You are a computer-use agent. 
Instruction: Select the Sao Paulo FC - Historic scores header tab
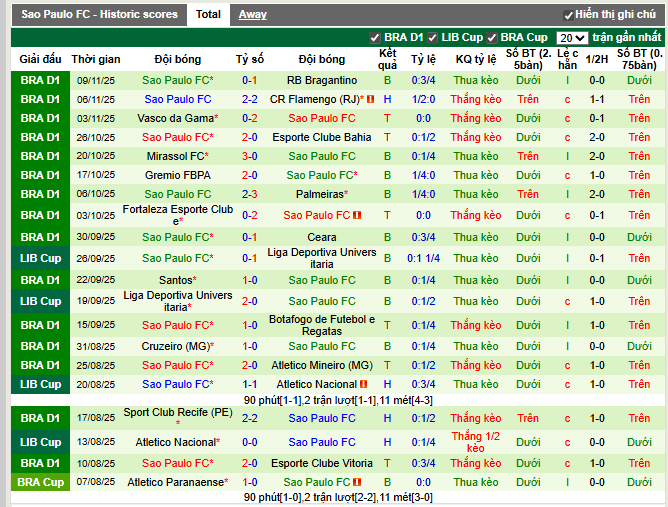[99, 14]
